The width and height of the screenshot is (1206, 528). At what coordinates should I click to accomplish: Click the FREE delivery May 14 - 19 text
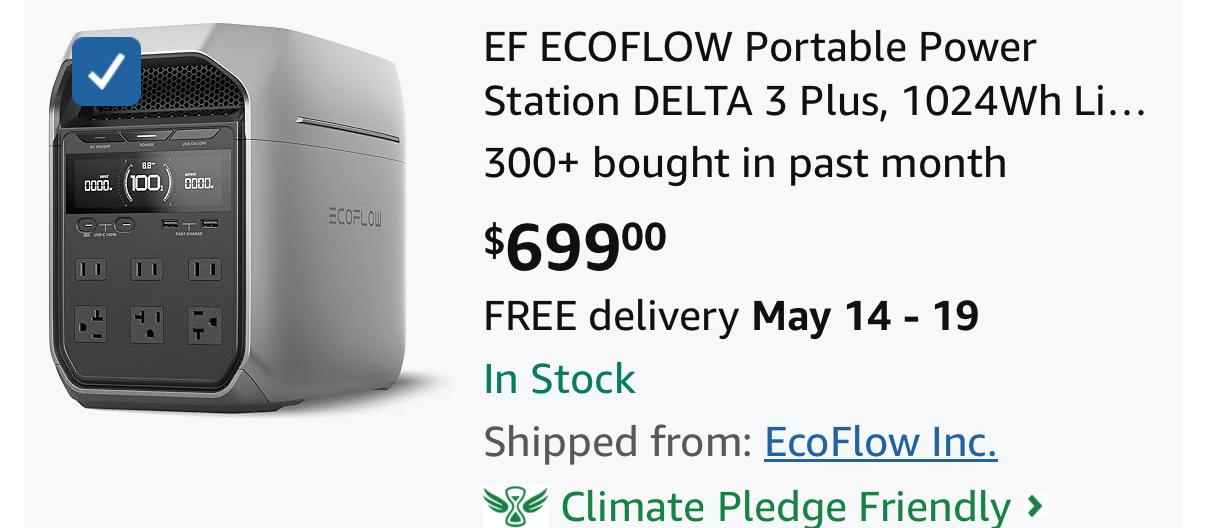[x=731, y=316]
